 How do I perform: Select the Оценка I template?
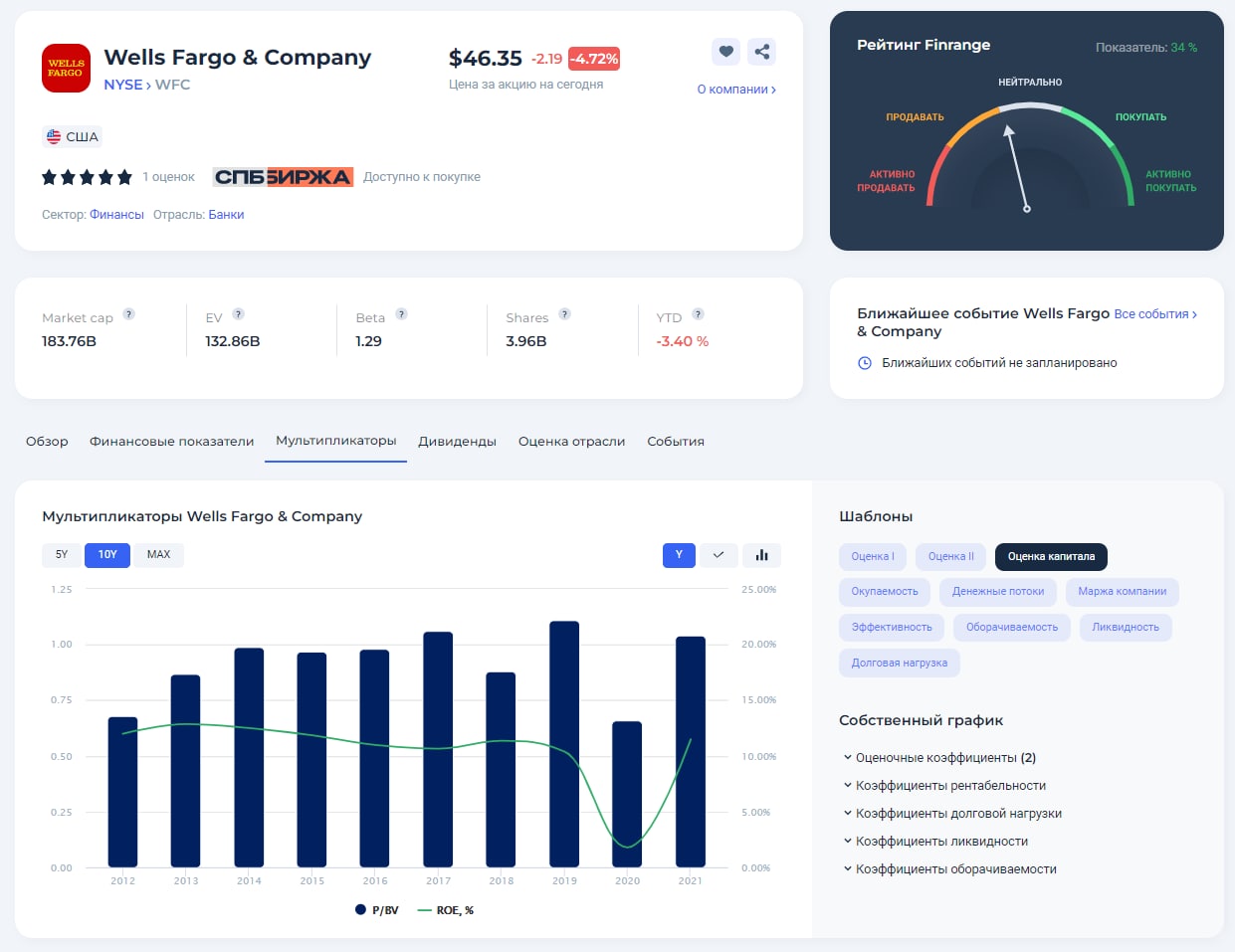[x=873, y=557]
